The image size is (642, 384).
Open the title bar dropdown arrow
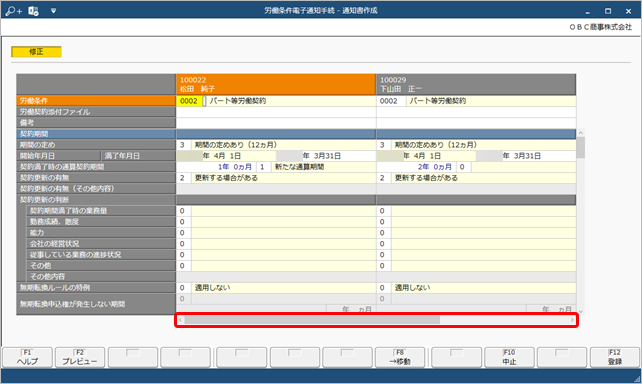[54, 11]
